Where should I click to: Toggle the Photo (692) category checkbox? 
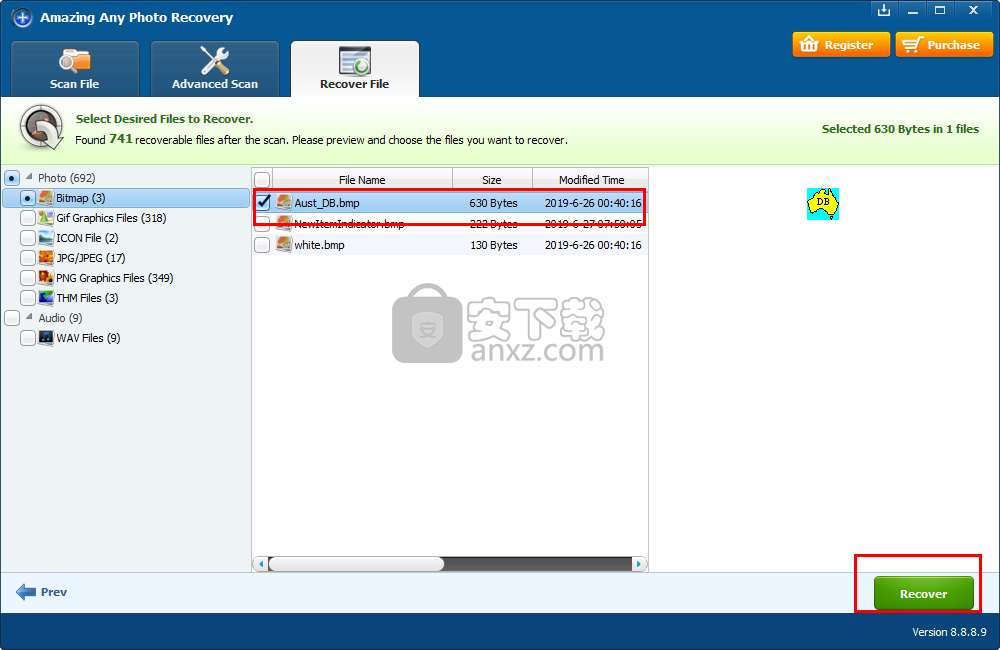[11, 178]
